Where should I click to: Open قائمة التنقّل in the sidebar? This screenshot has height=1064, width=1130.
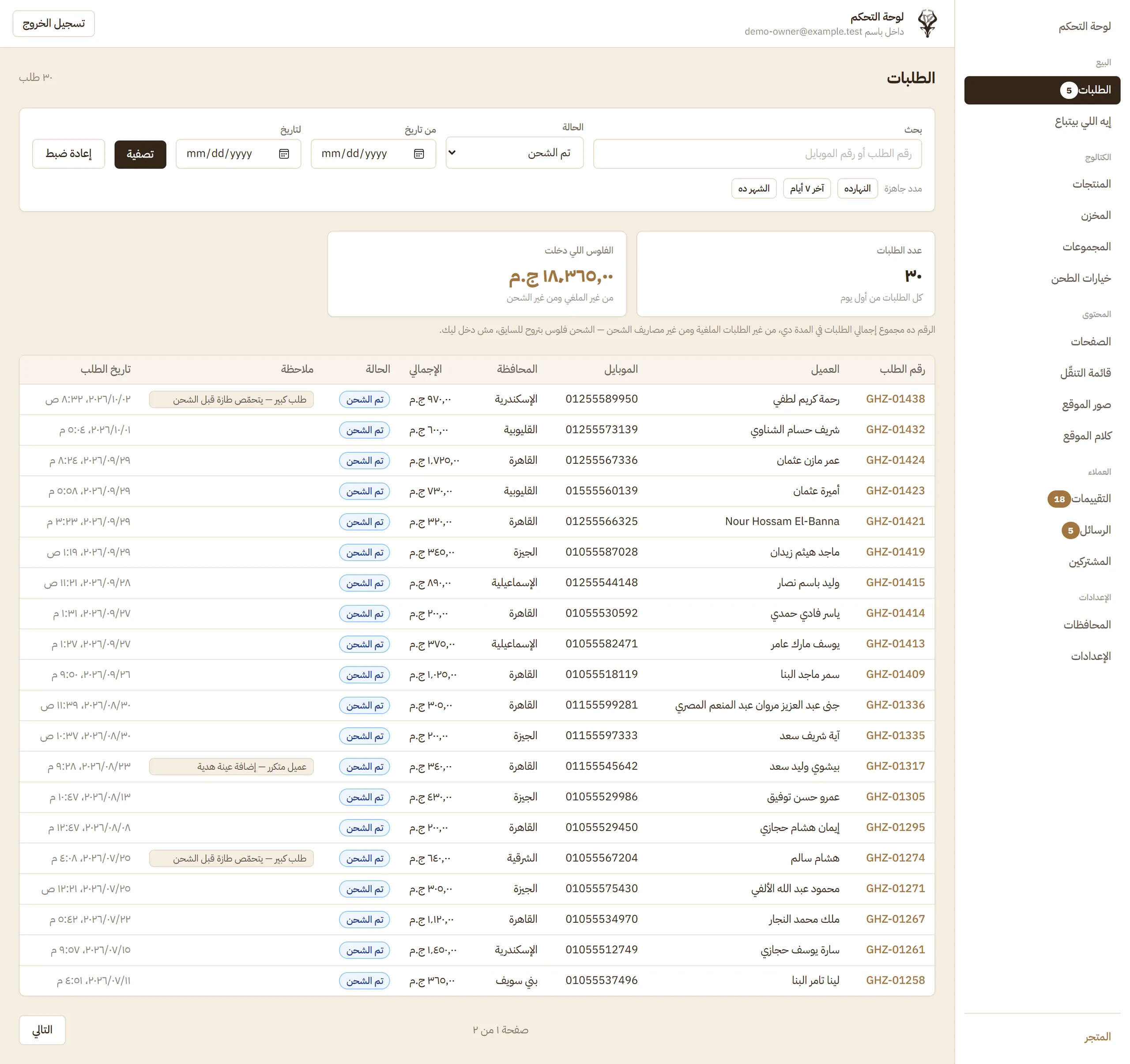[1042, 373]
